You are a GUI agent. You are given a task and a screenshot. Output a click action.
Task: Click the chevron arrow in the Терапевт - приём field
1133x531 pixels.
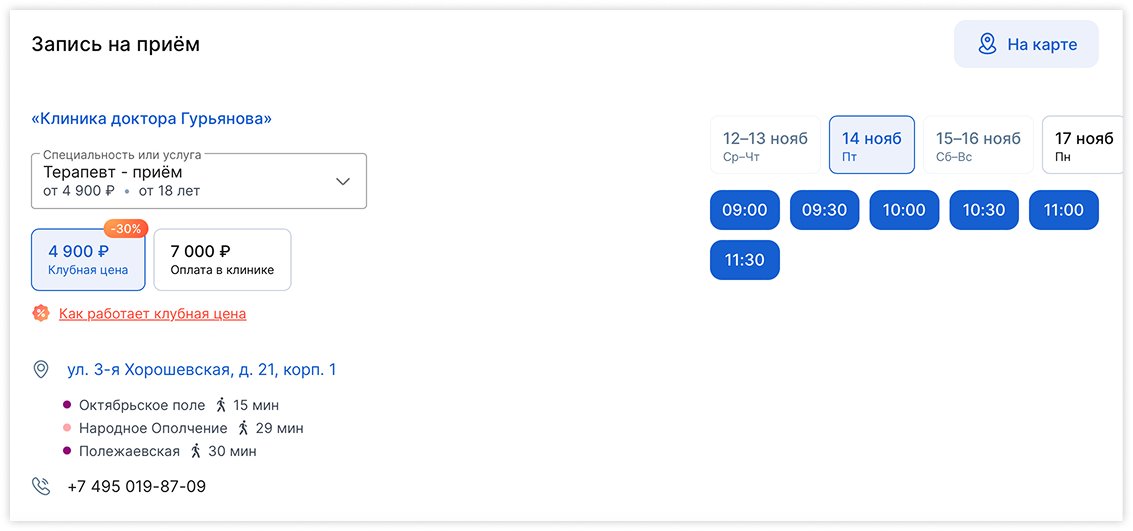(x=343, y=181)
